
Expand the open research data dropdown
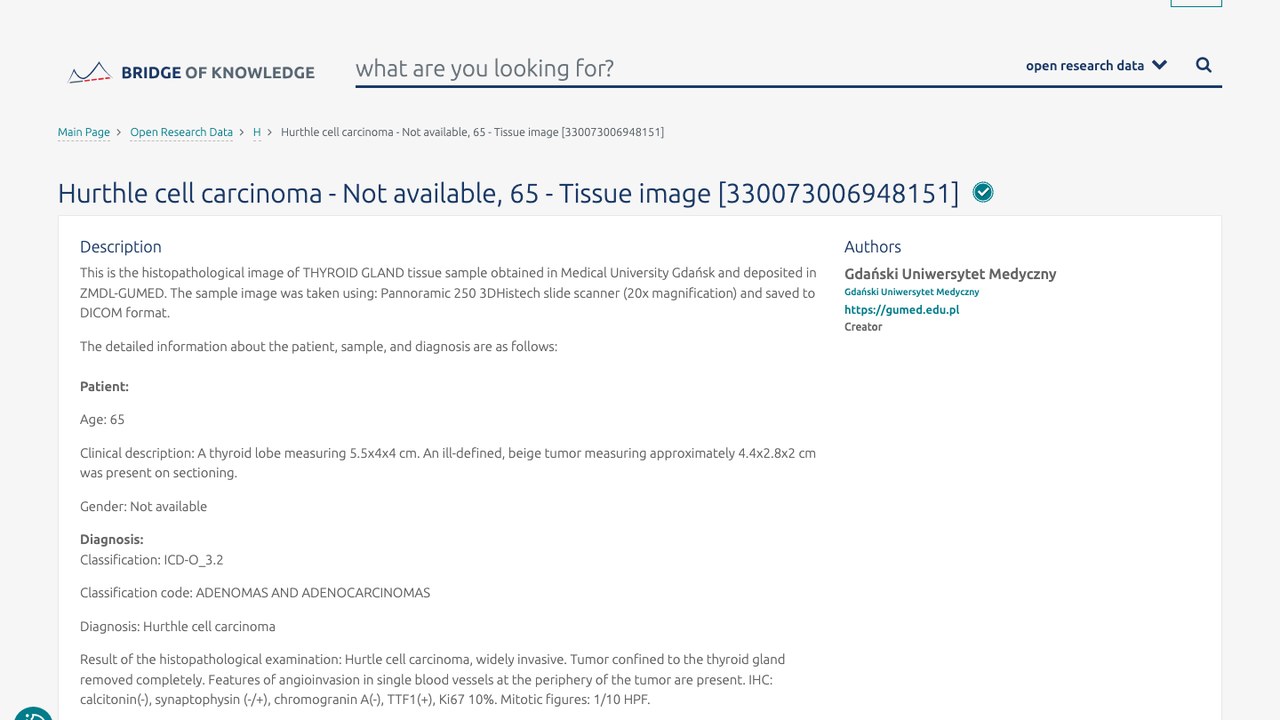[1096, 66]
